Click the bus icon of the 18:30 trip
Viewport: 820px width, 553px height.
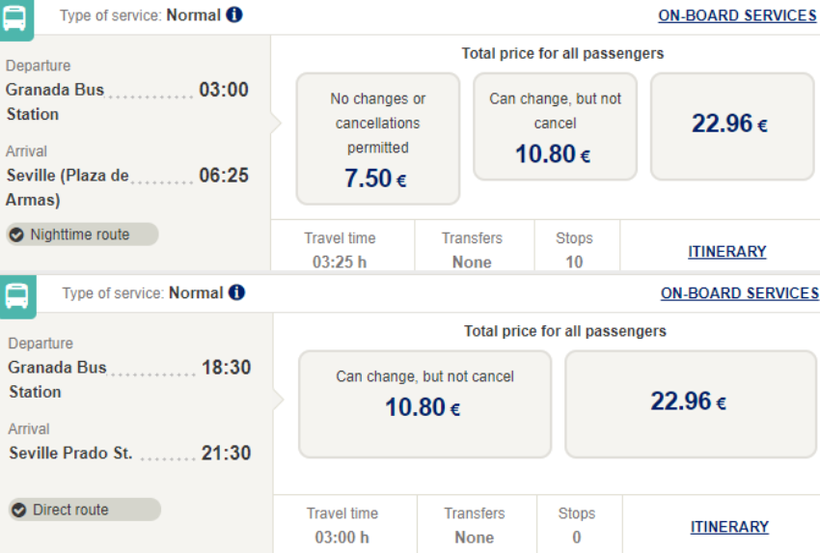(17, 295)
